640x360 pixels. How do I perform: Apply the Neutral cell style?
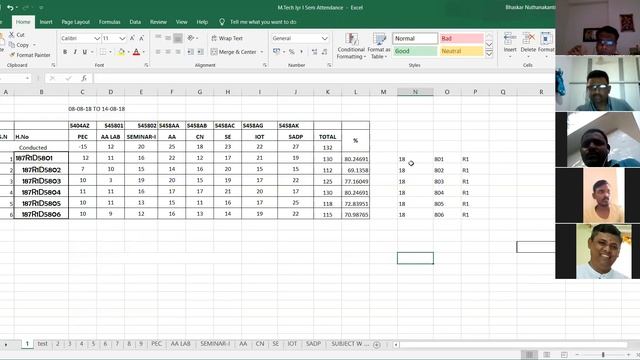point(461,51)
